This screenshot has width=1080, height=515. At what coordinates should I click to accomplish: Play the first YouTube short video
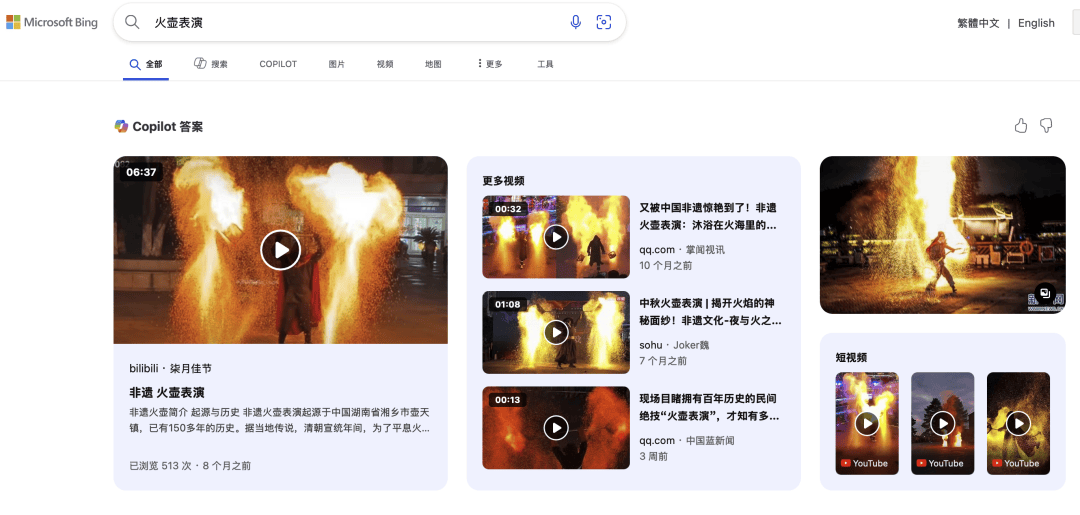coord(867,423)
